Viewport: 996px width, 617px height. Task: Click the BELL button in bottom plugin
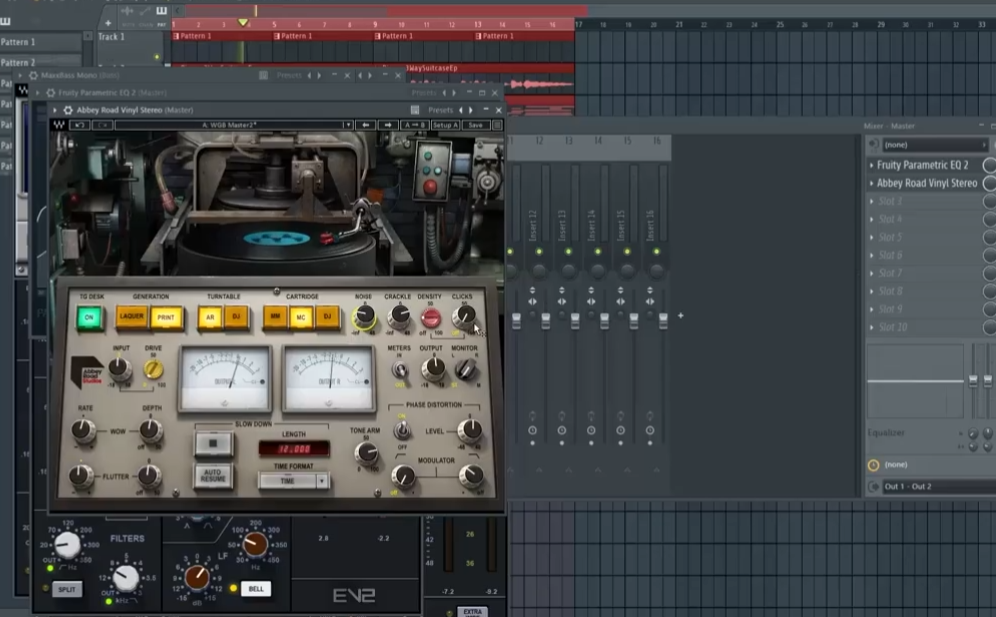pos(256,589)
